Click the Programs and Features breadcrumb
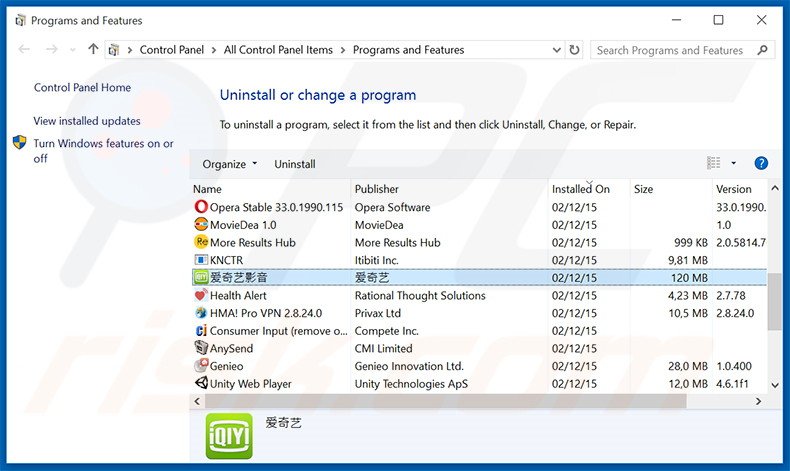Image resolution: width=790 pixels, height=471 pixels. coord(409,50)
